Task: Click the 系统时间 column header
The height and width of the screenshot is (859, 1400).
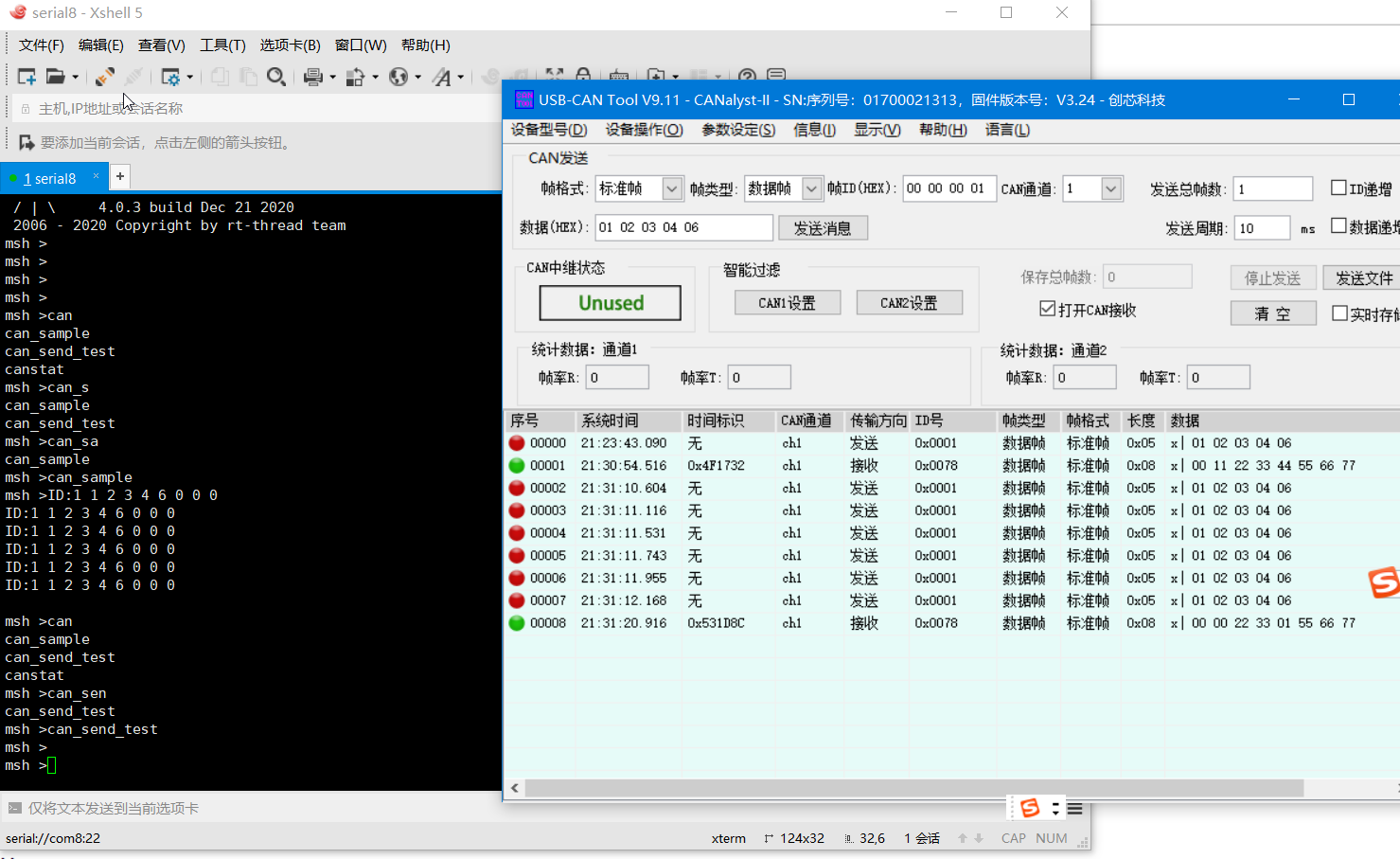Action: click(629, 421)
